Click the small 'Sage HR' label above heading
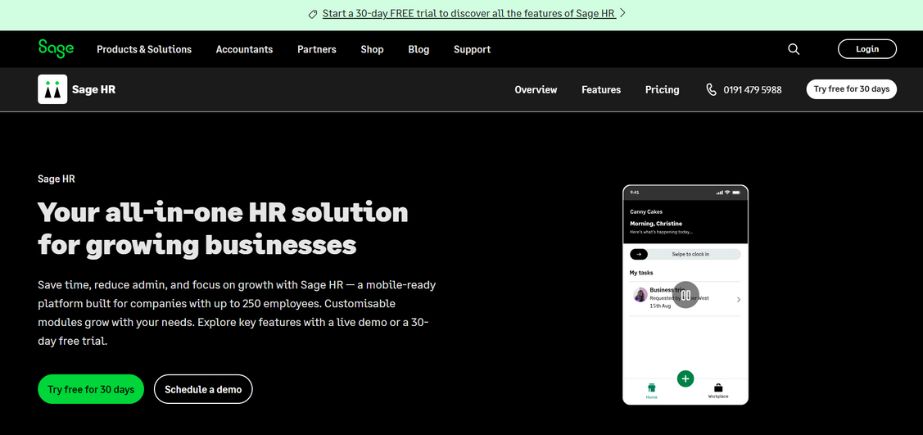 pos(57,179)
